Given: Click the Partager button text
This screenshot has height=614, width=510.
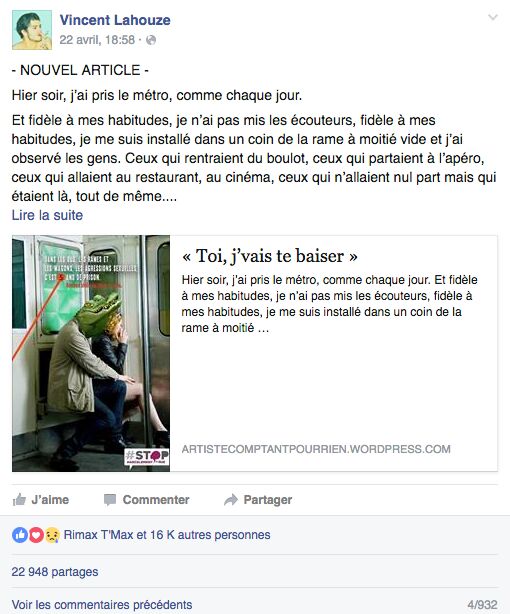Looking at the screenshot, I should point(268,500).
